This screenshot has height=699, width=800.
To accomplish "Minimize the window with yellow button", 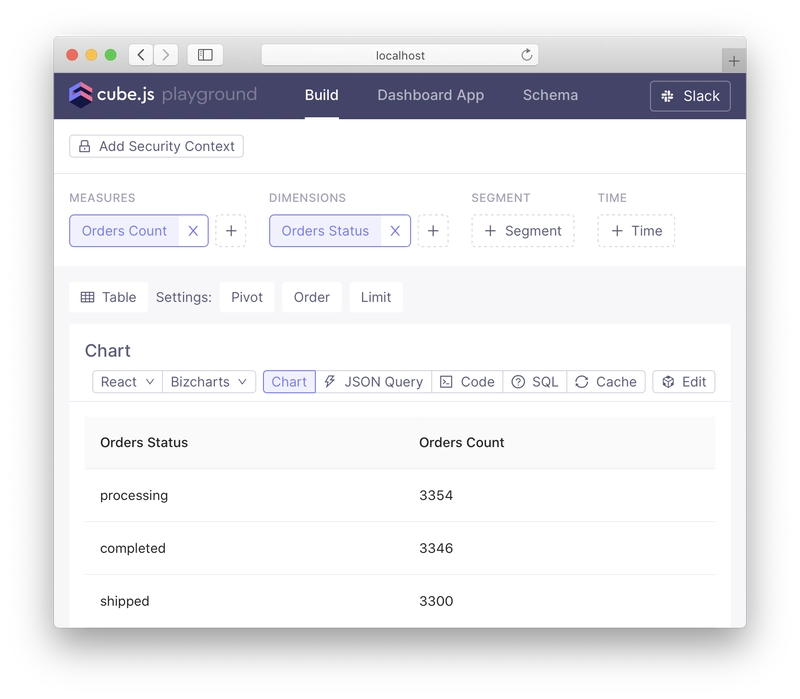I will [91, 55].
